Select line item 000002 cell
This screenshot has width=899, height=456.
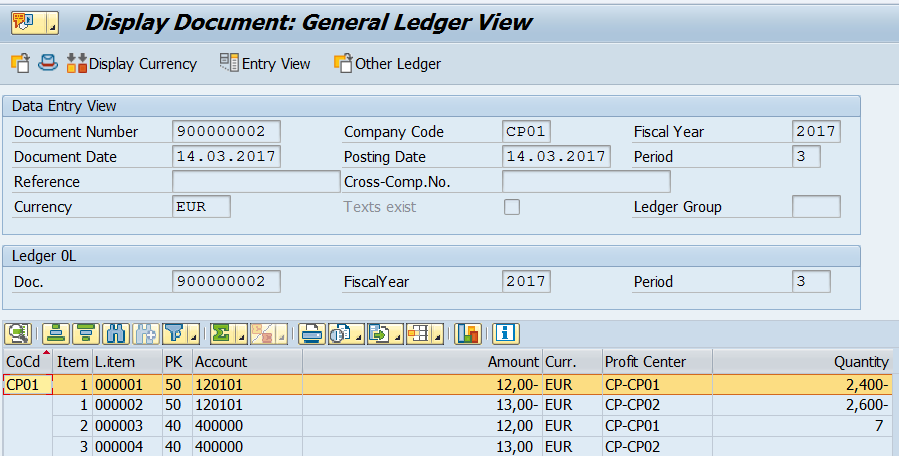(x=127, y=405)
